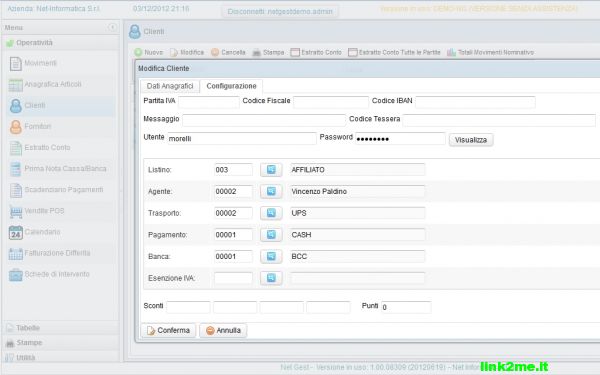Open the Listino lookup search icon
Image resolution: width=600 pixels, height=375 pixels.
271,170
